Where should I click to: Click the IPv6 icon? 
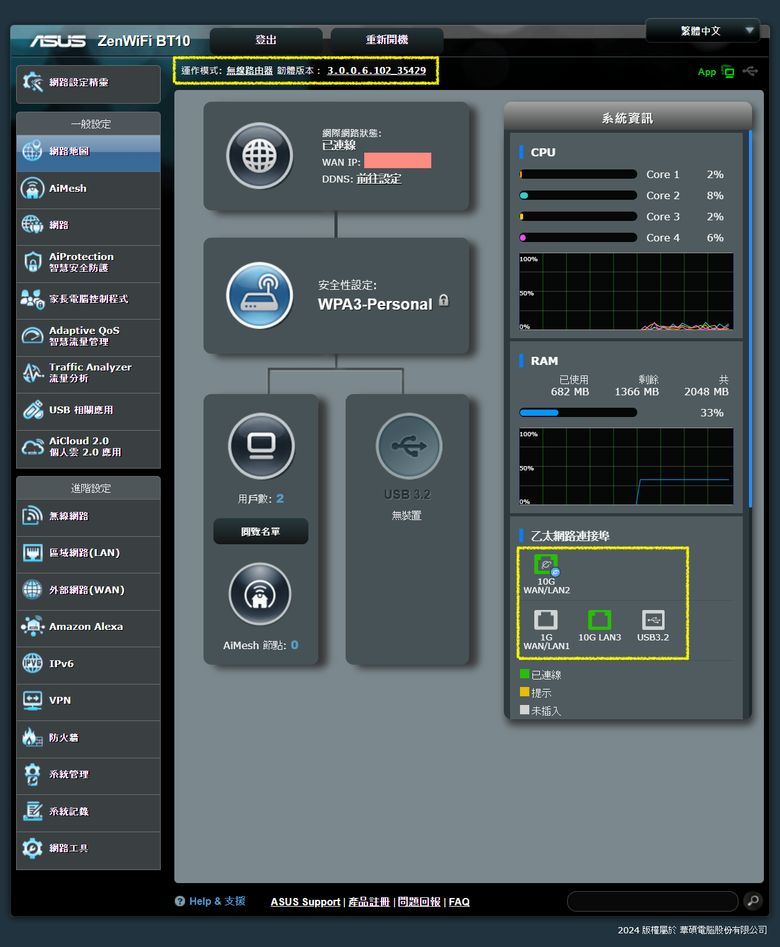point(33,664)
